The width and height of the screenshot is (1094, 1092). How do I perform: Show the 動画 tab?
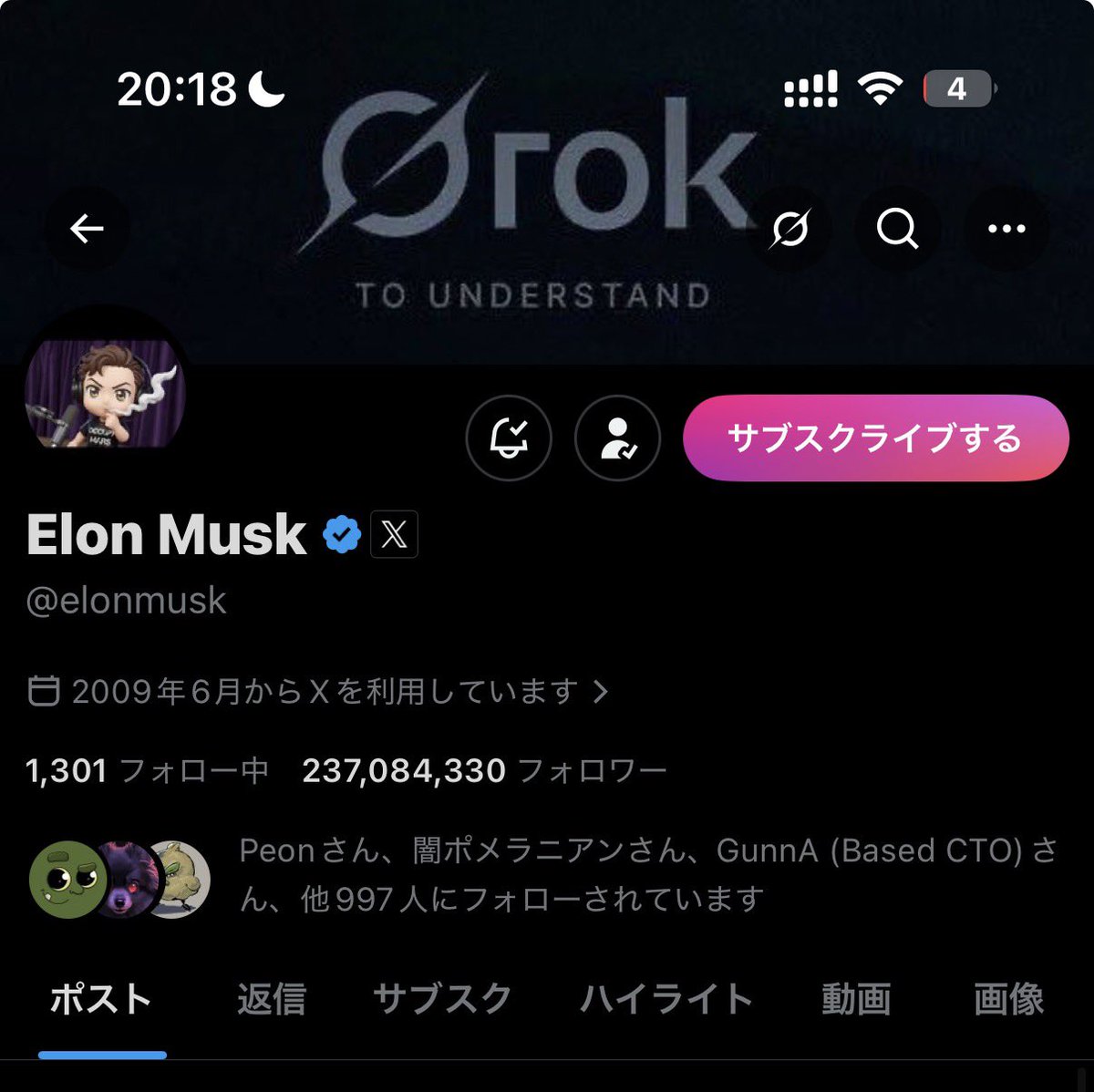pyautogui.click(x=856, y=999)
